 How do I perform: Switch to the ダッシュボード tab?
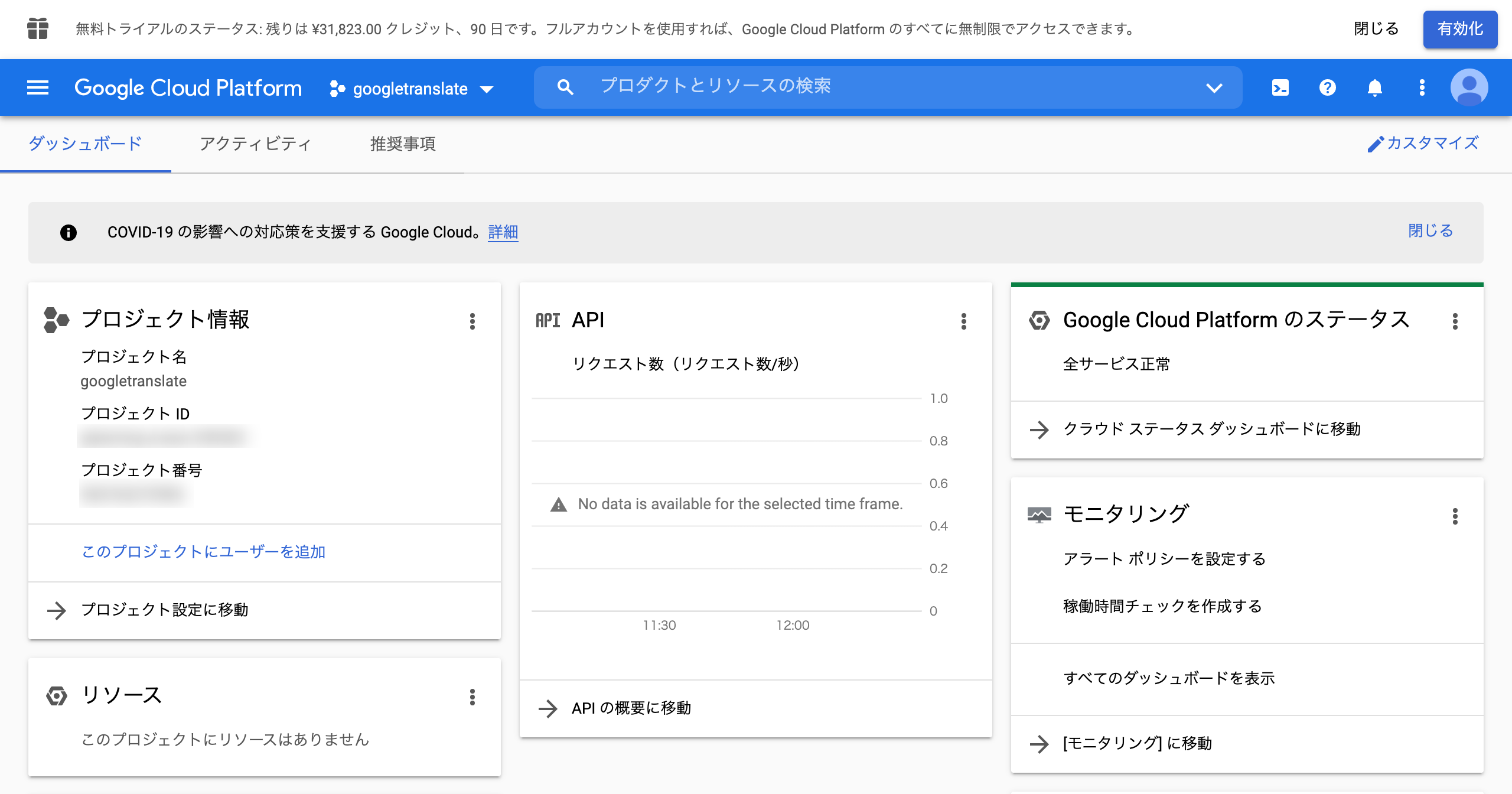point(86,144)
